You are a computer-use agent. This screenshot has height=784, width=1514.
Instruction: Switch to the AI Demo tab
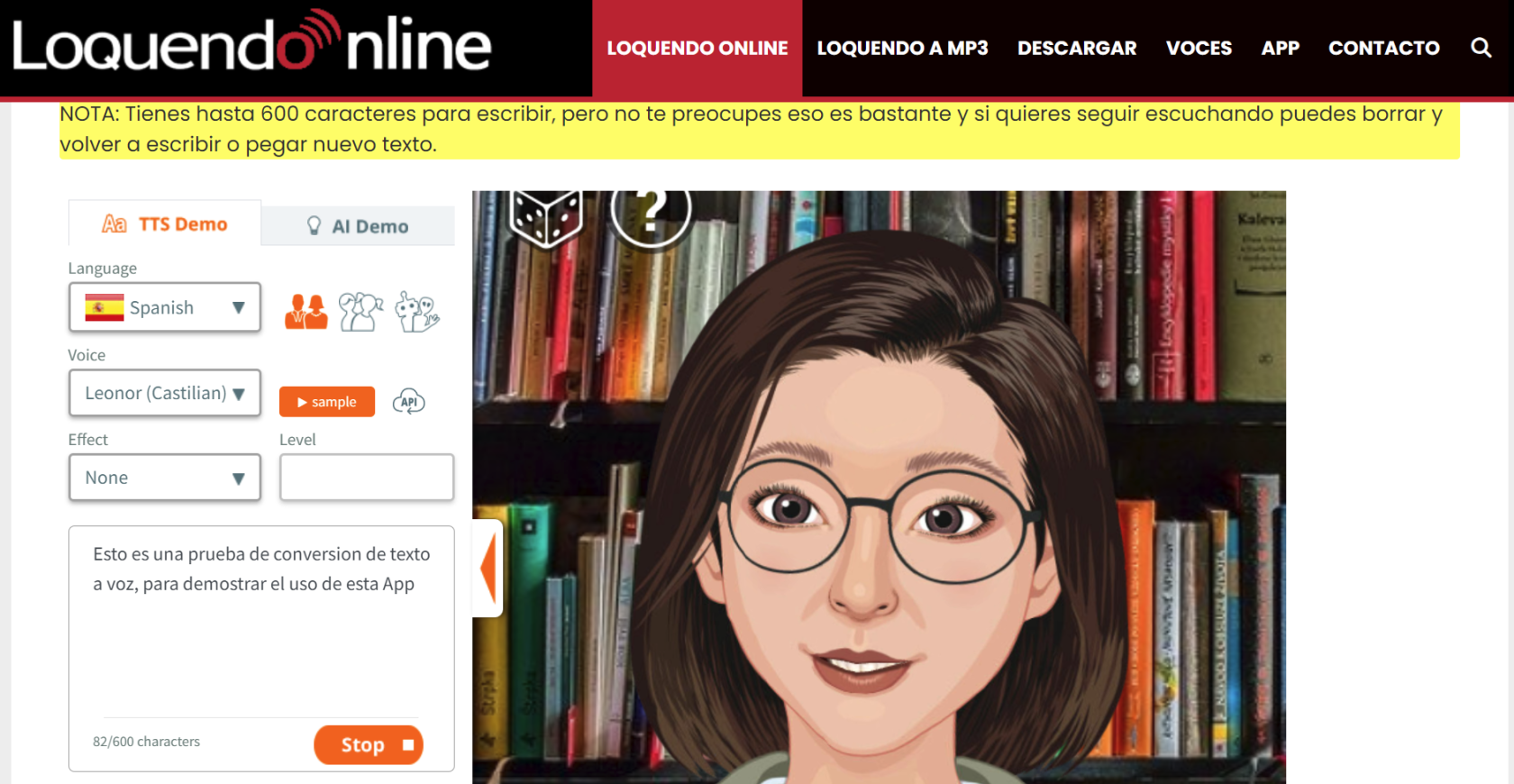(358, 226)
